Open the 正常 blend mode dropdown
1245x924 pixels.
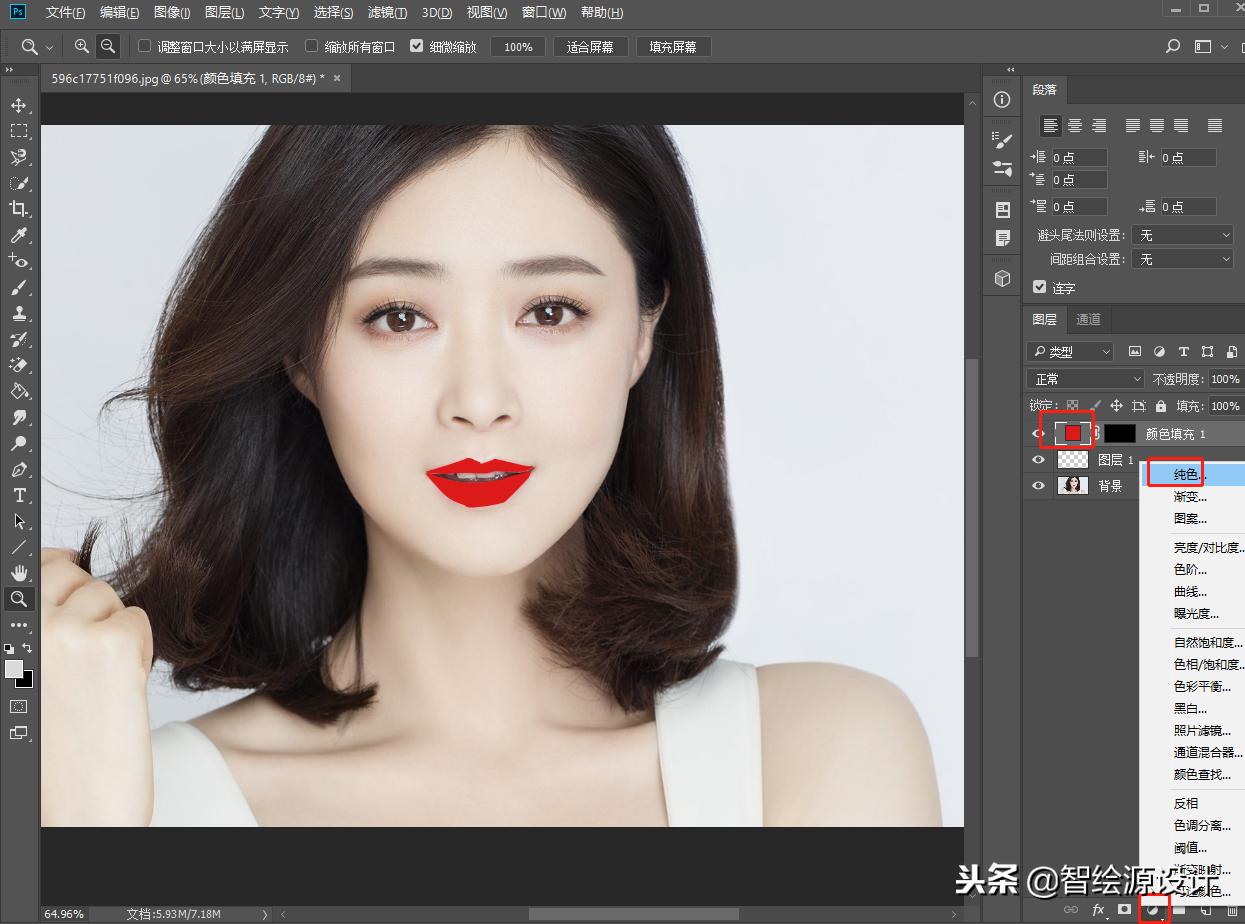(1085, 378)
